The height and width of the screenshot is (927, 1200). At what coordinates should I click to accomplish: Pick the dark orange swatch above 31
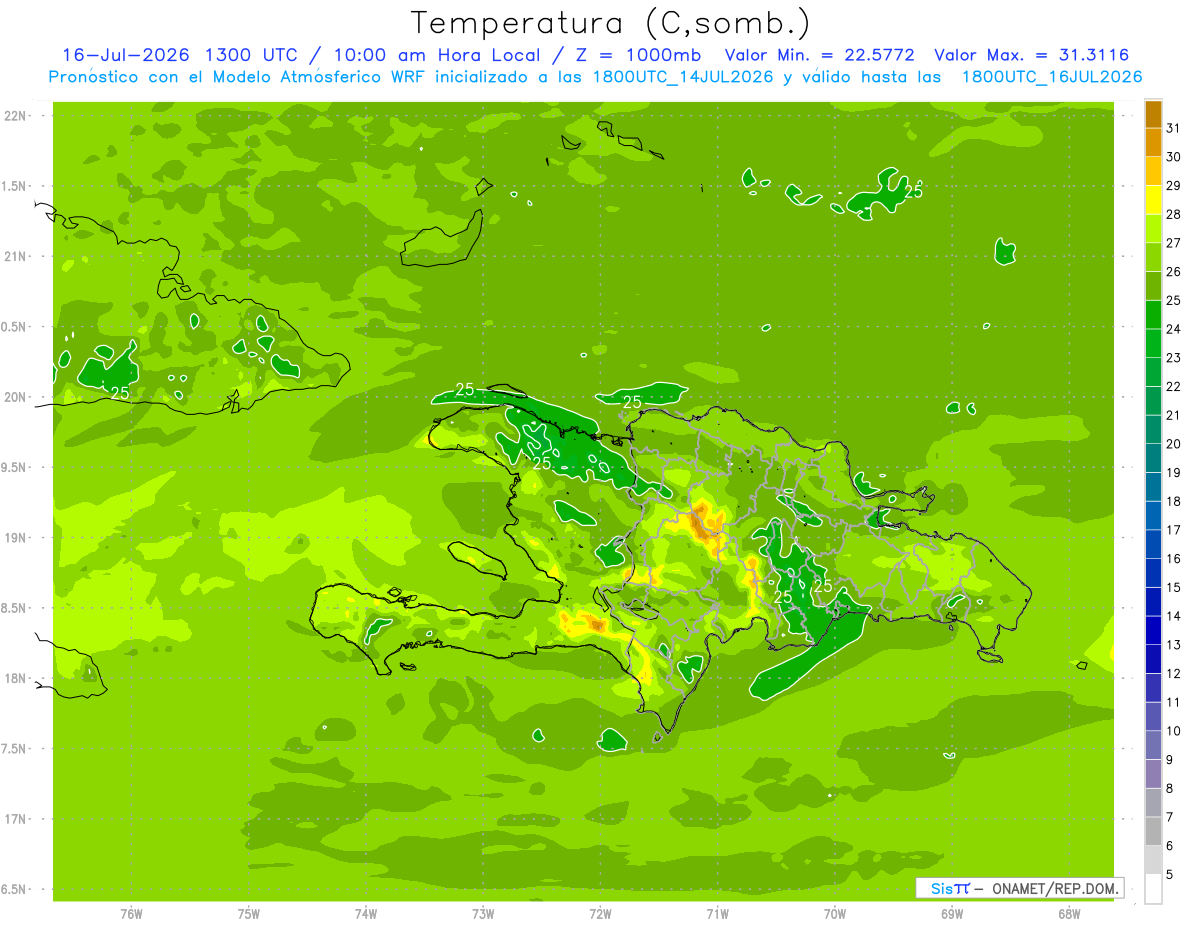pos(1153,114)
